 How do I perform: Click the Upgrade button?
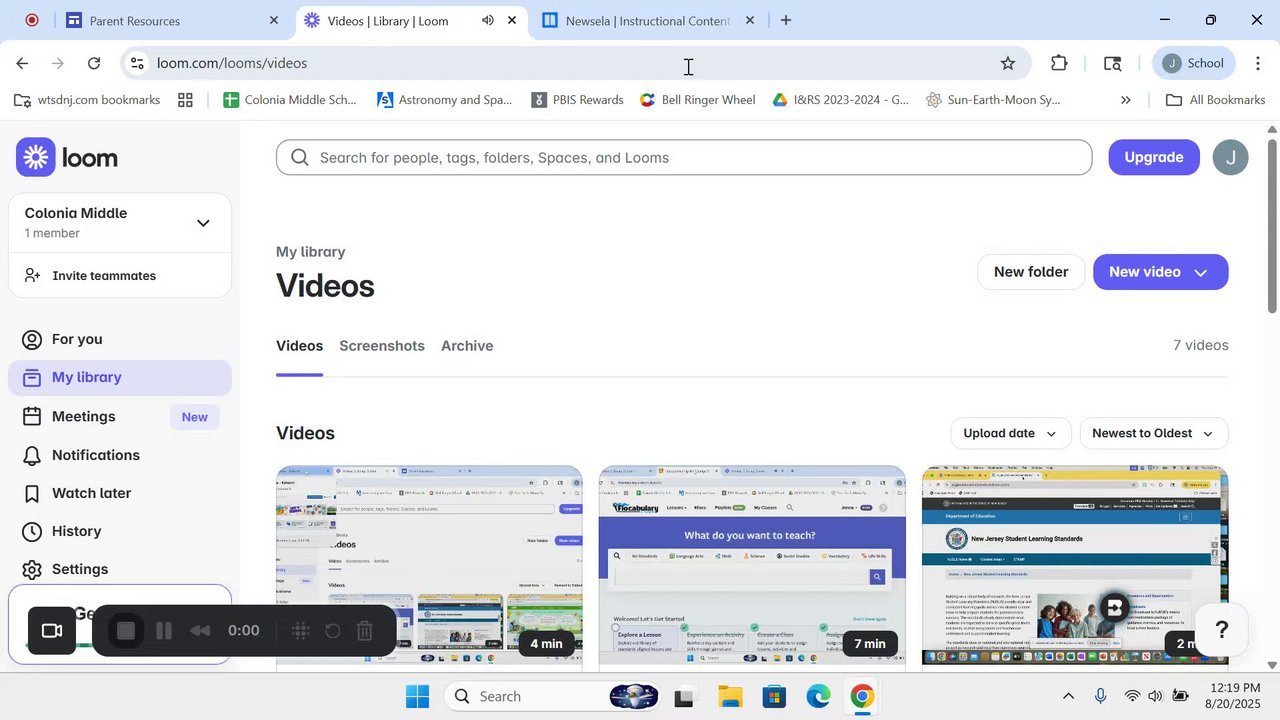point(1153,157)
